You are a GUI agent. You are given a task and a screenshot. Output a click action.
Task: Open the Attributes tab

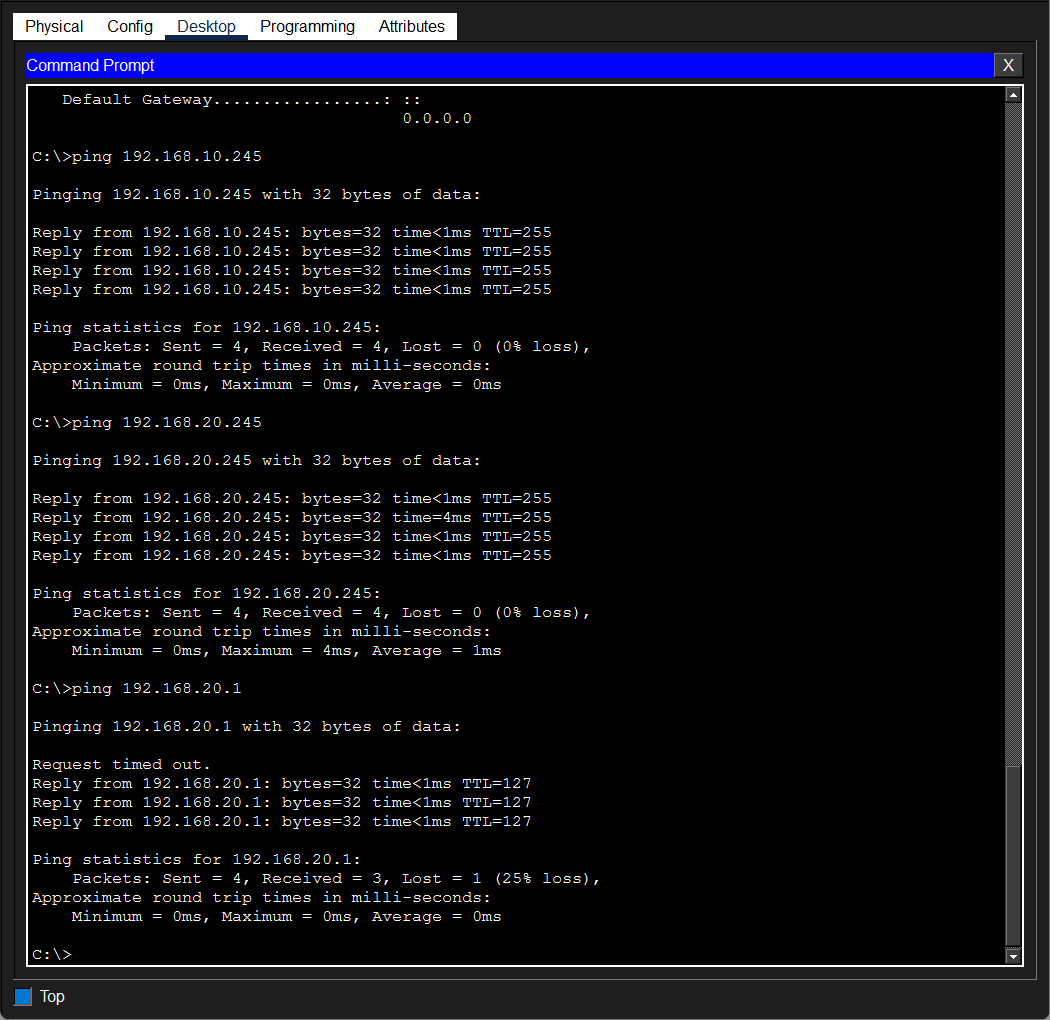(411, 27)
